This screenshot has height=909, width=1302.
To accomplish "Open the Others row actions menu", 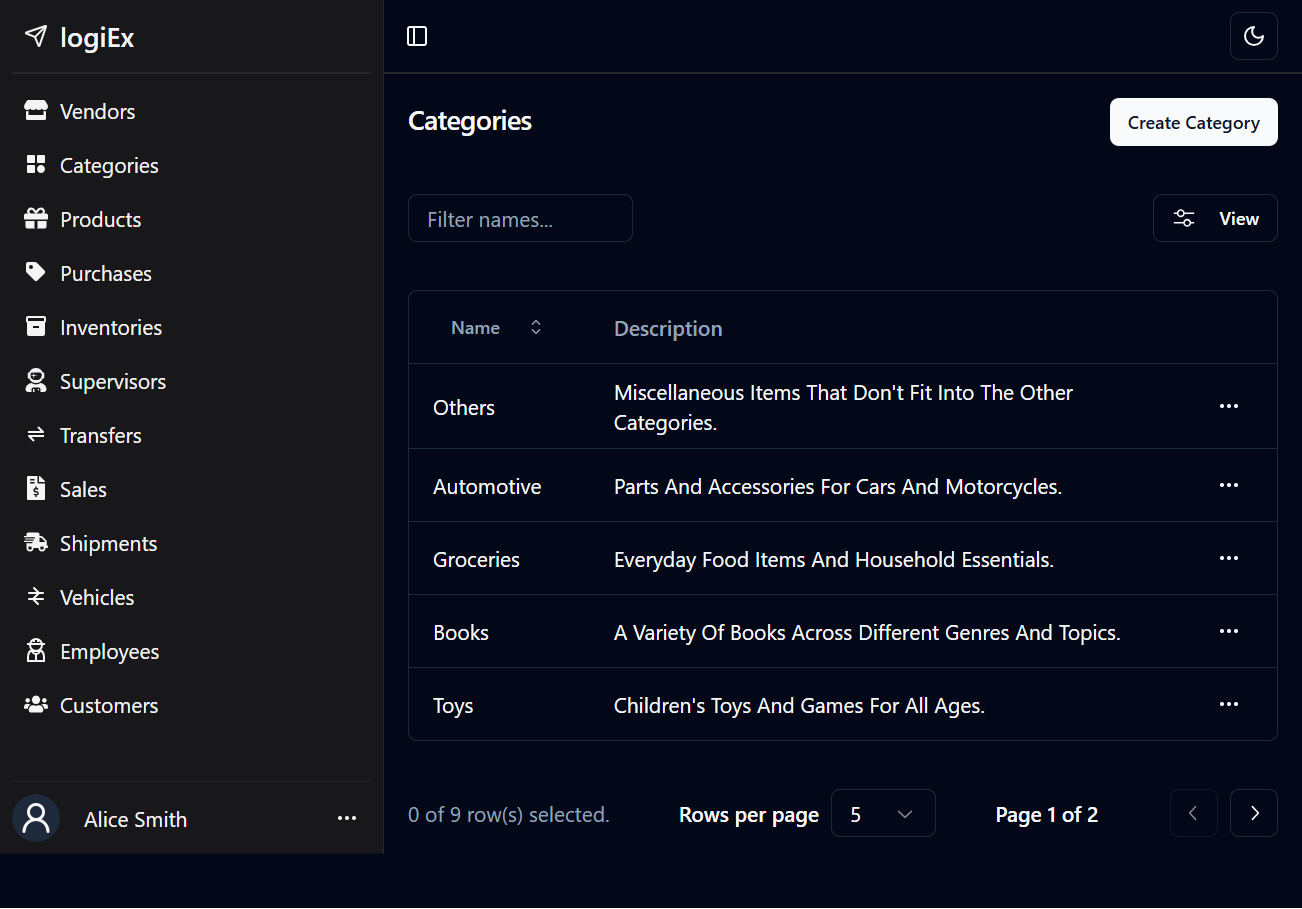I will 1229,406.
